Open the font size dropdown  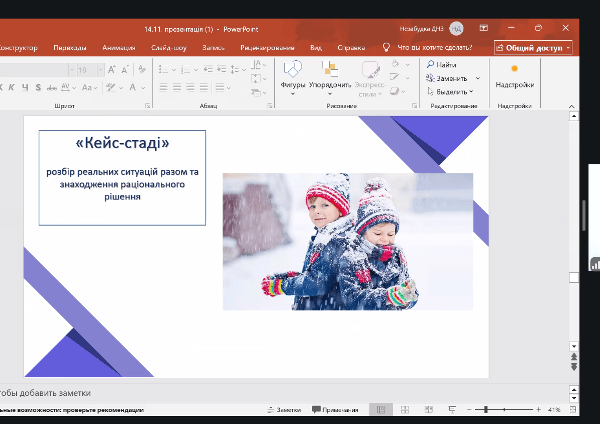coord(99,70)
